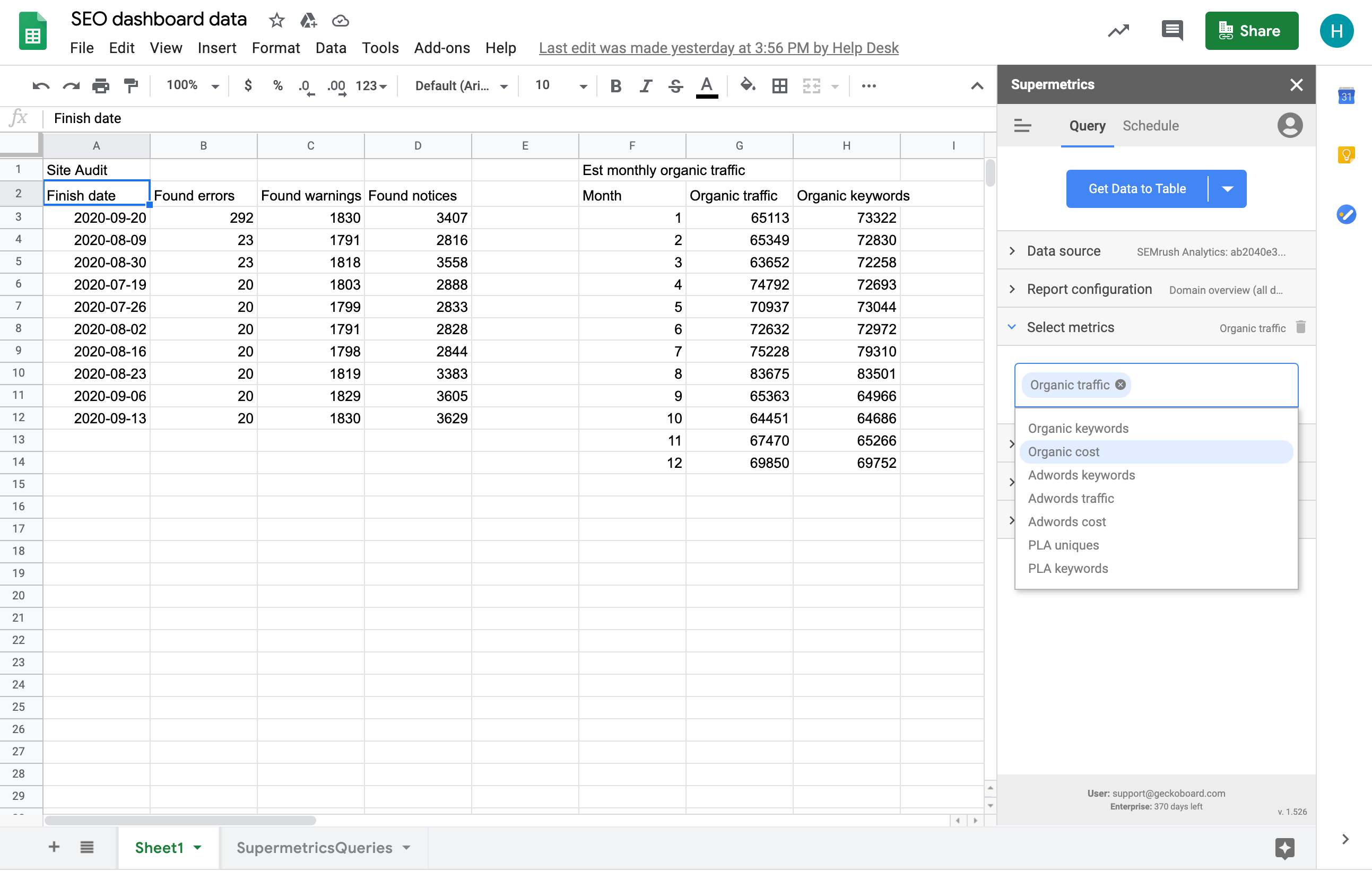Image resolution: width=1372 pixels, height=871 pixels.
Task: Open the merge cells dropdown arrow
Action: click(x=835, y=86)
